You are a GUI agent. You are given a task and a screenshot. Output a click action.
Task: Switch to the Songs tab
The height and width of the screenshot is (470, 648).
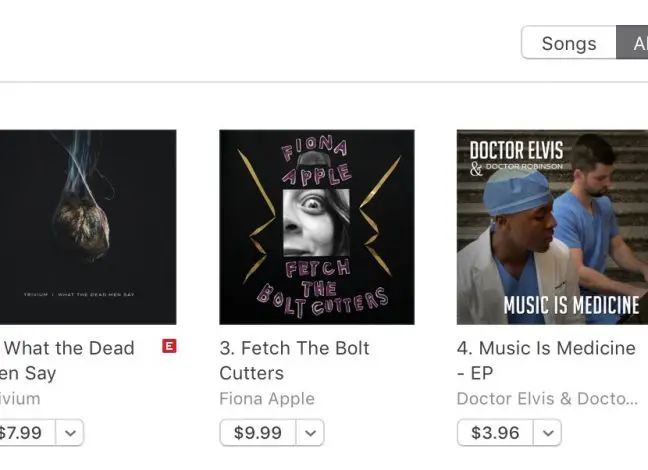tap(568, 43)
